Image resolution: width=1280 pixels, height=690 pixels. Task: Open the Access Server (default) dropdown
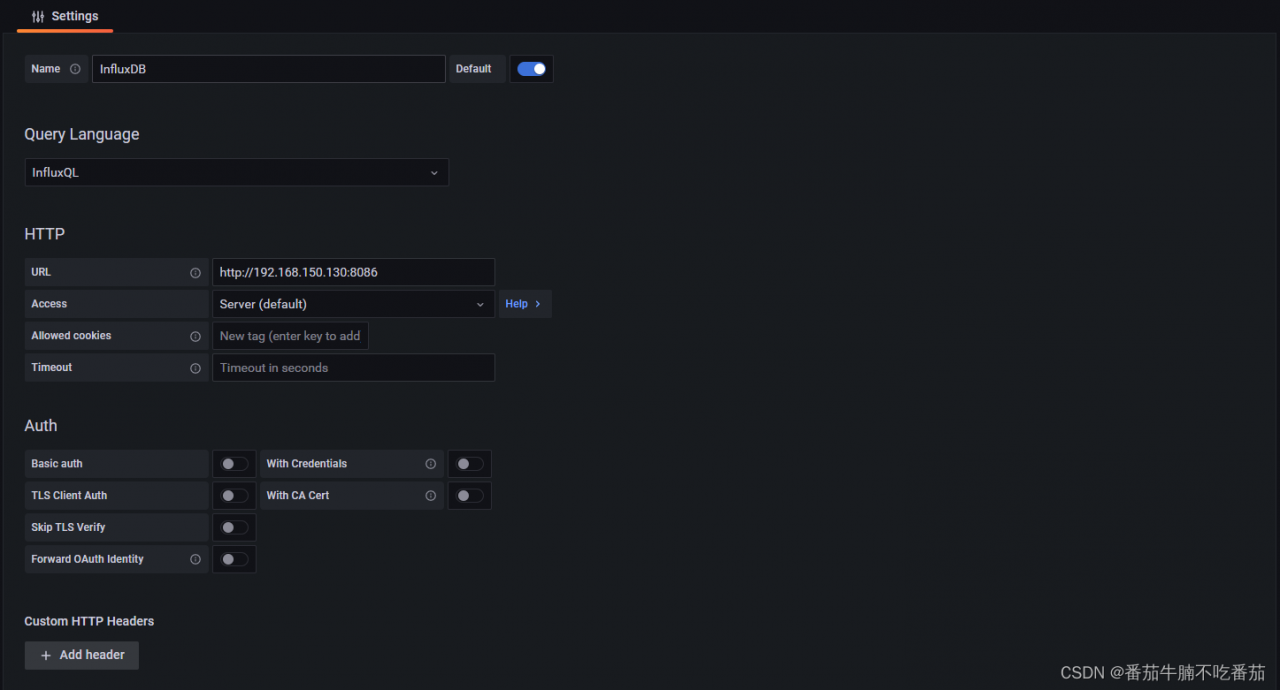(353, 304)
